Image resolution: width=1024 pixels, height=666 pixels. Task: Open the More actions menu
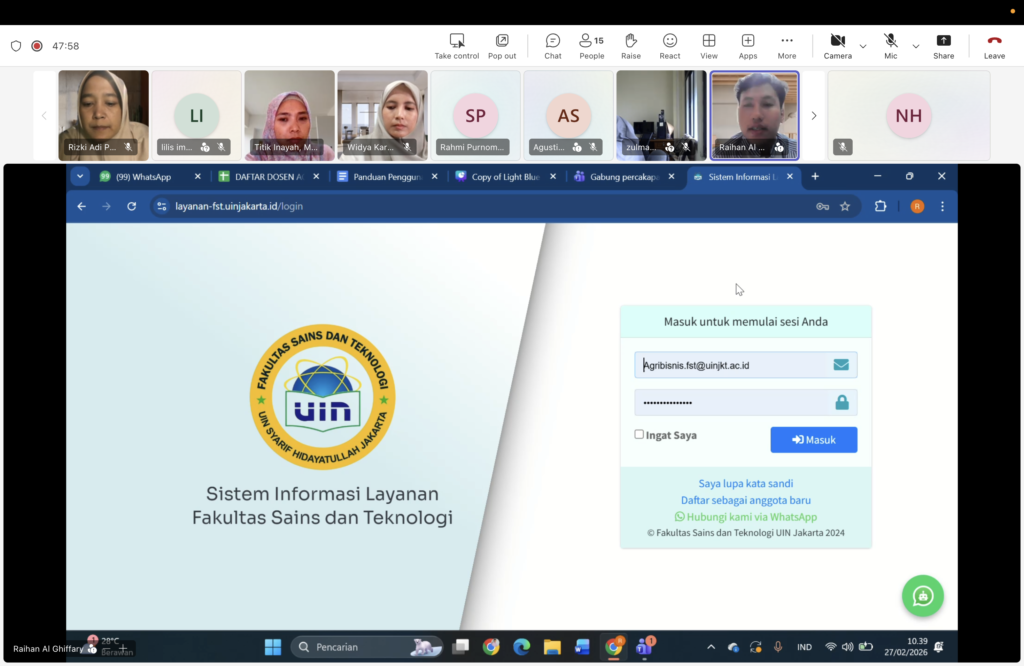pos(787,46)
